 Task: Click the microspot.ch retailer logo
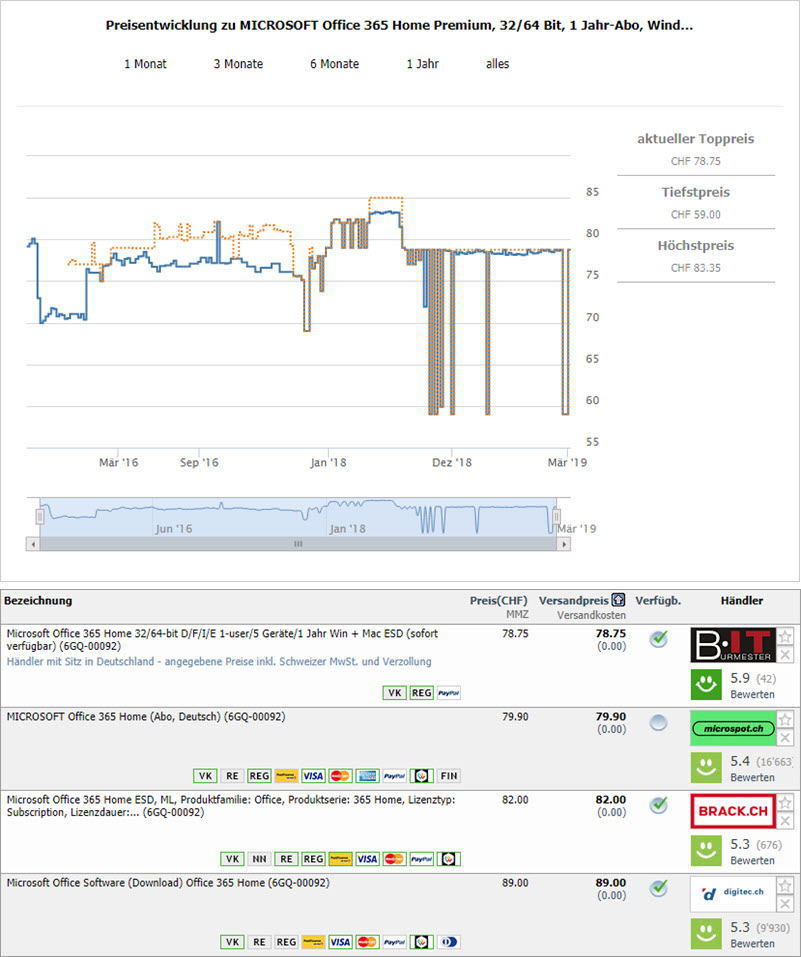[x=733, y=728]
